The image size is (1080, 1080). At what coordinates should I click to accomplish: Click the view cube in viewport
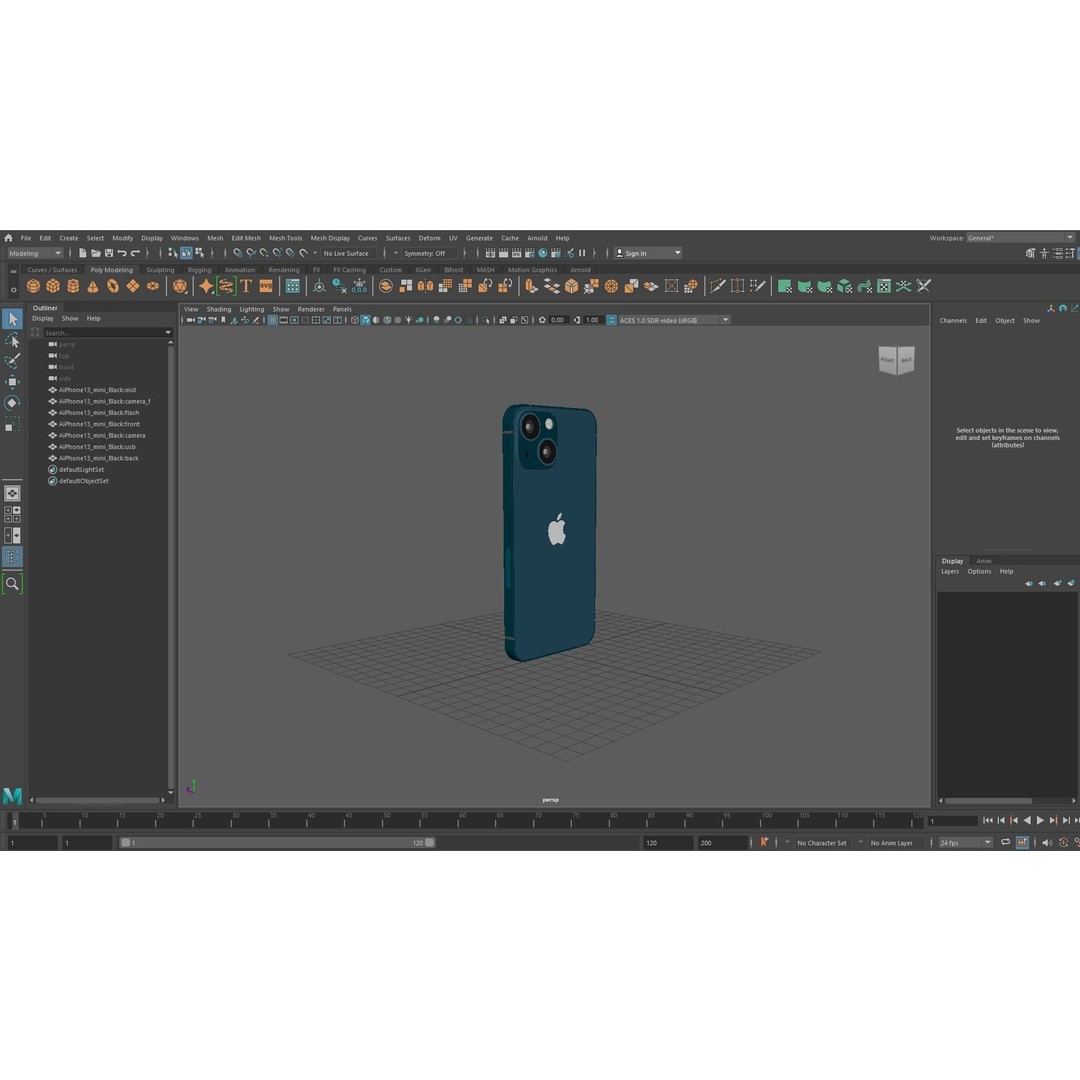tap(896, 360)
